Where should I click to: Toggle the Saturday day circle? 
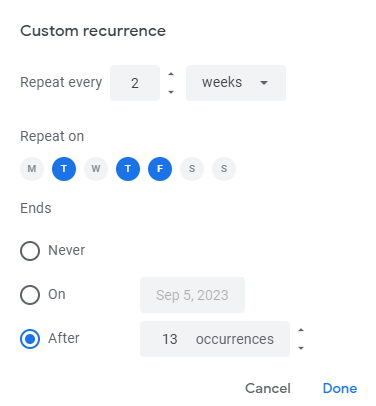pos(192,169)
